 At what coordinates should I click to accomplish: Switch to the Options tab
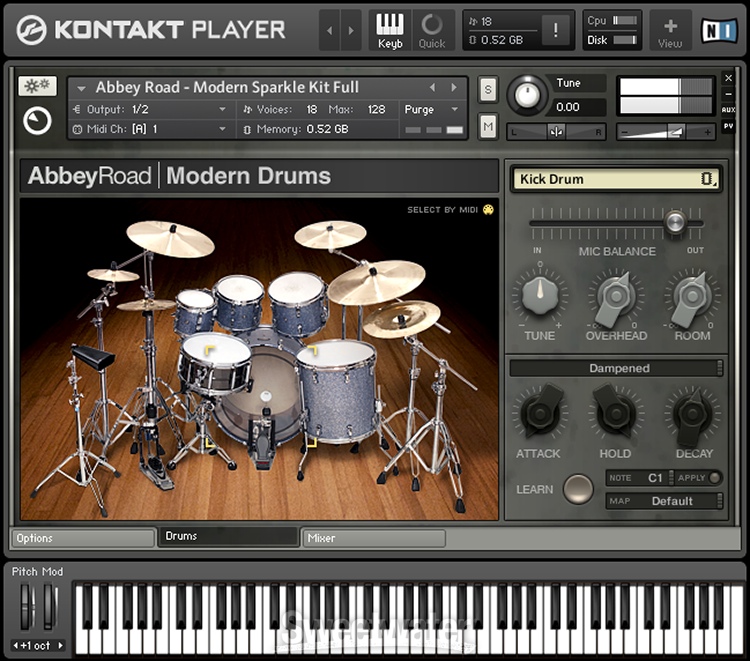click(x=84, y=538)
